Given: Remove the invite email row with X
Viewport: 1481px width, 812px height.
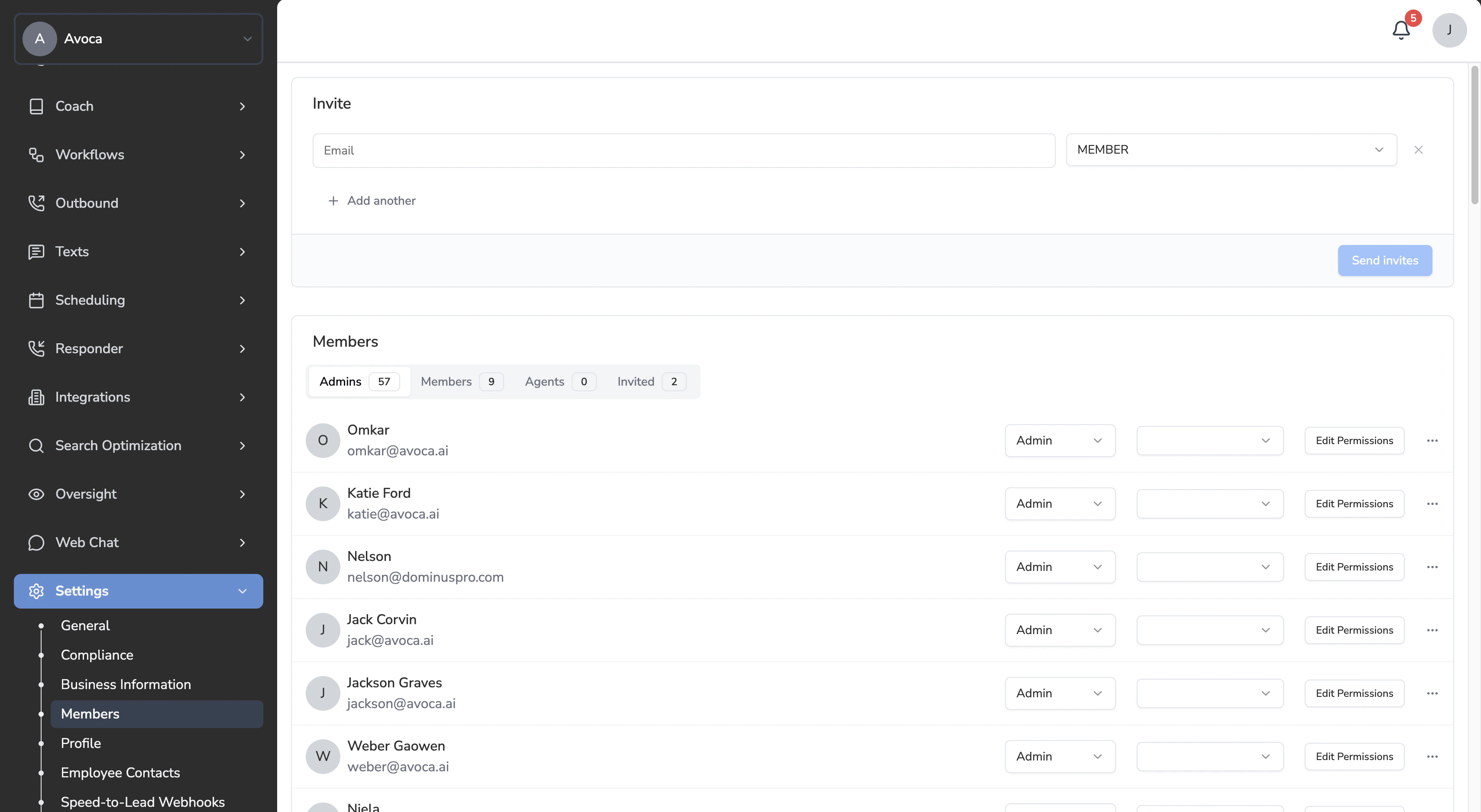Looking at the screenshot, I should tap(1418, 150).
